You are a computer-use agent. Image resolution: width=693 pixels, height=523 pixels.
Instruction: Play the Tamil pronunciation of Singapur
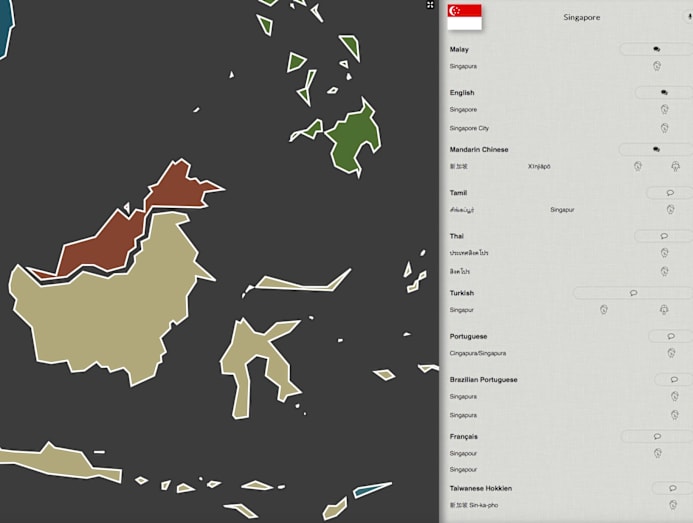pyautogui.click(x=670, y=210)
